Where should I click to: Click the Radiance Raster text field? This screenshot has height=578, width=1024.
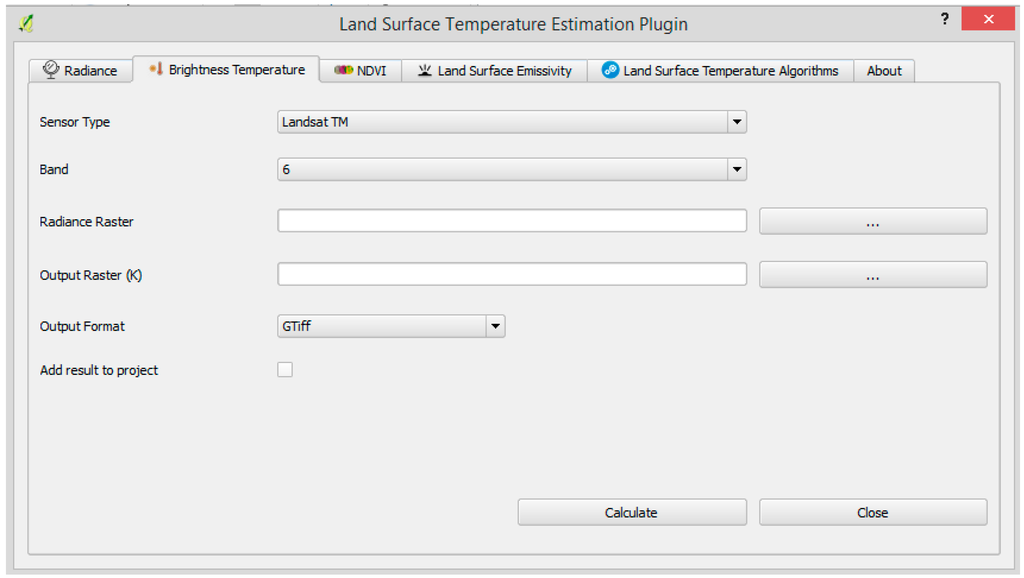[512, 221]
